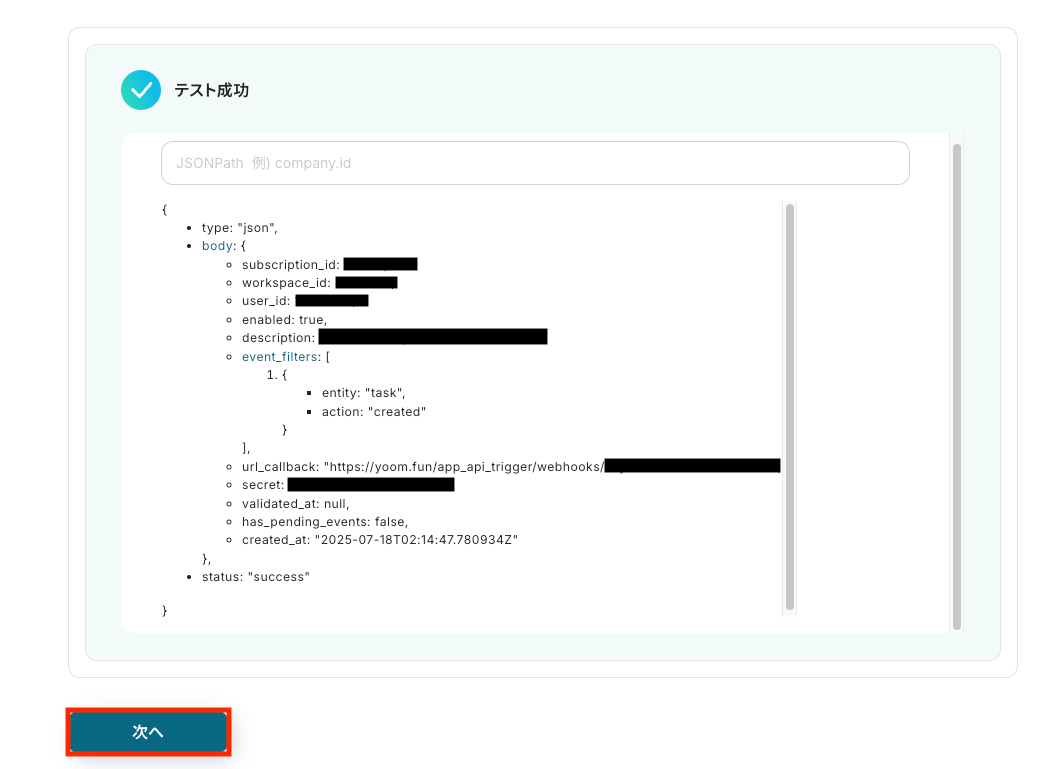Click the subscription_id entry
1060x769 pixels.
[329, 264]
